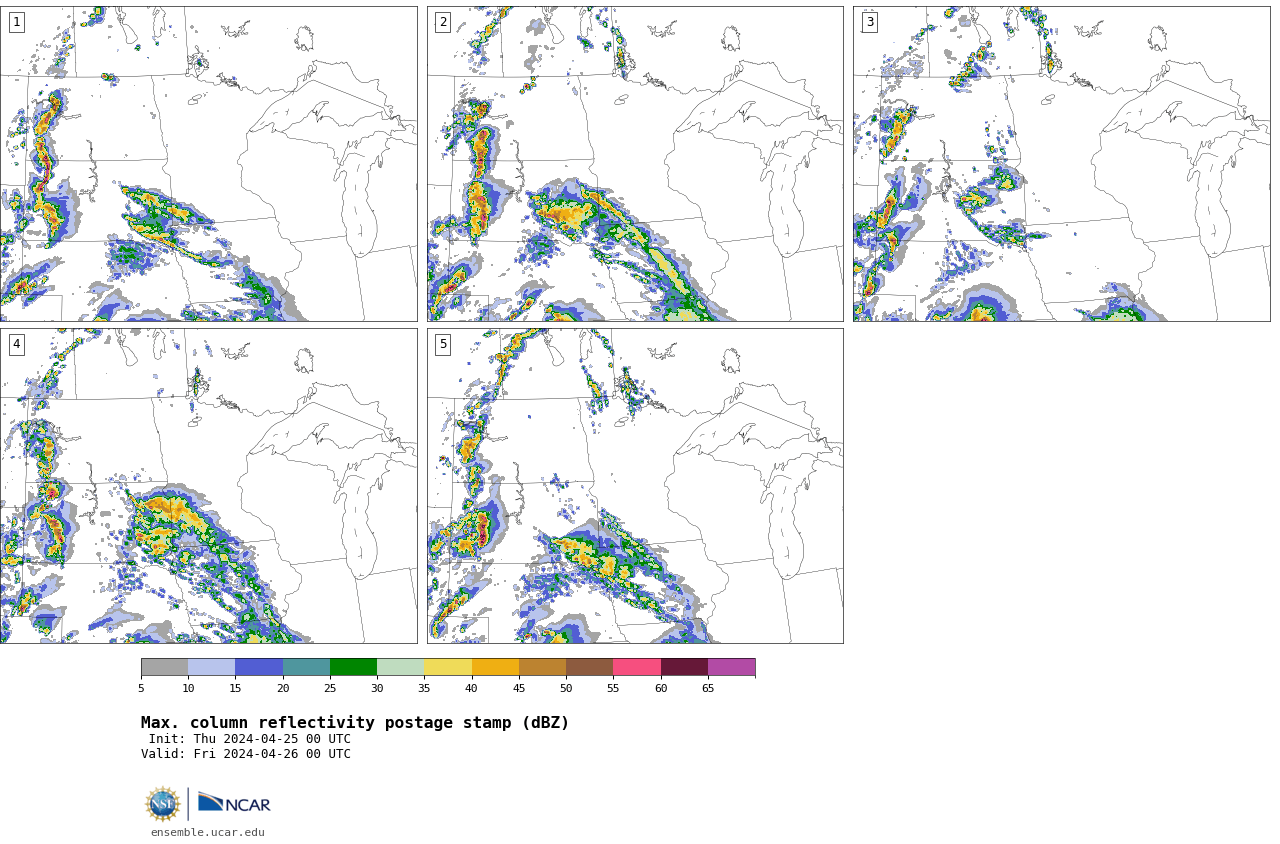Click the maroon 60-65 dBZ swatch

pyautogui.click(x=684, y=667)
